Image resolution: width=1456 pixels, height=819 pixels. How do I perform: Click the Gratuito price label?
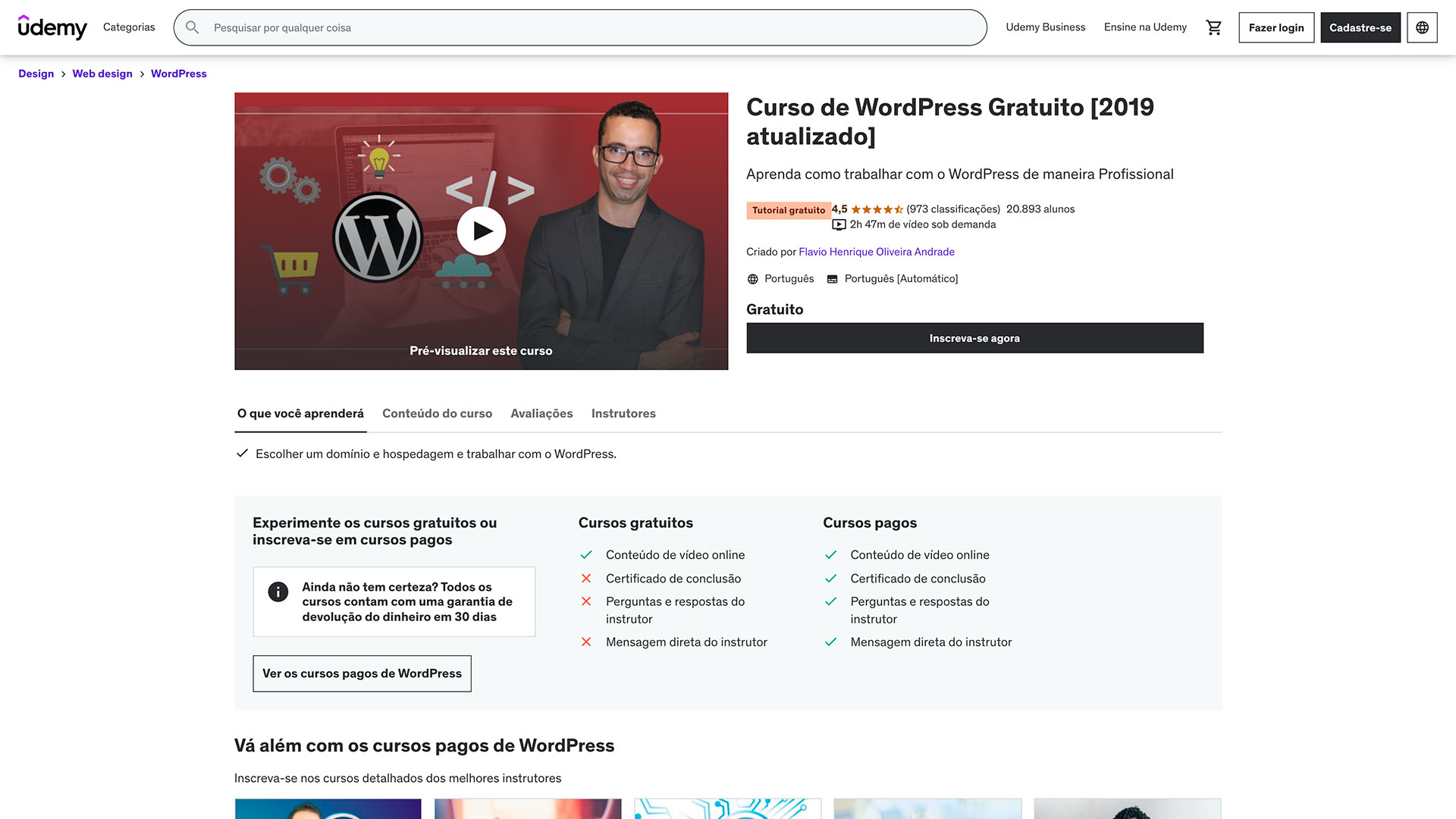774,309
